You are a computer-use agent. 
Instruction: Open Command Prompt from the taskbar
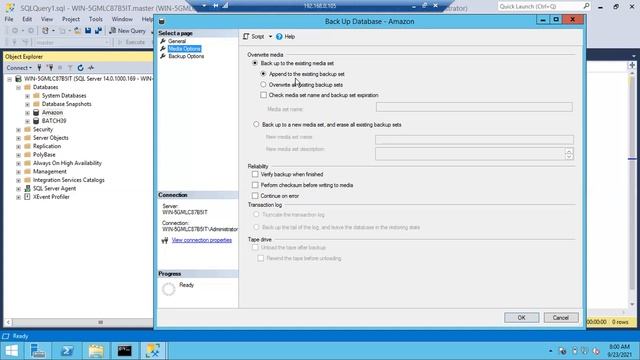point(124,351)
